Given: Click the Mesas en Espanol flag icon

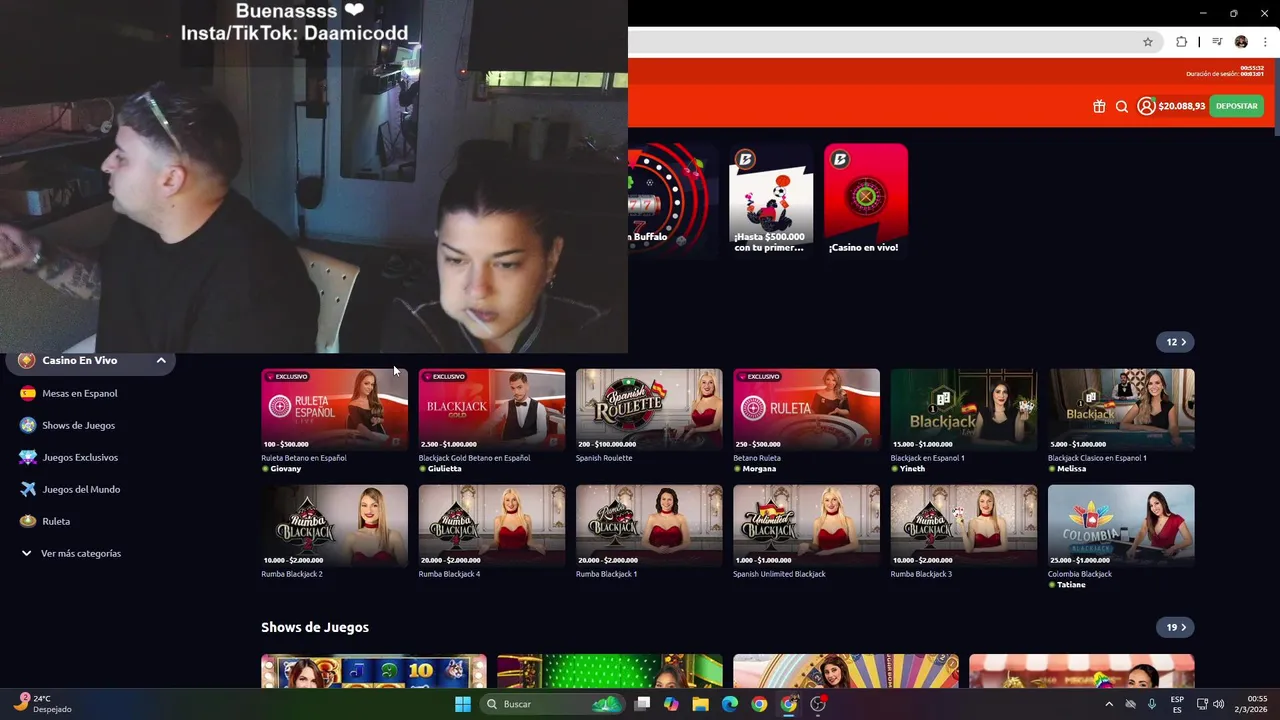Looking at the screenshot, I should [x=28, y=393].
